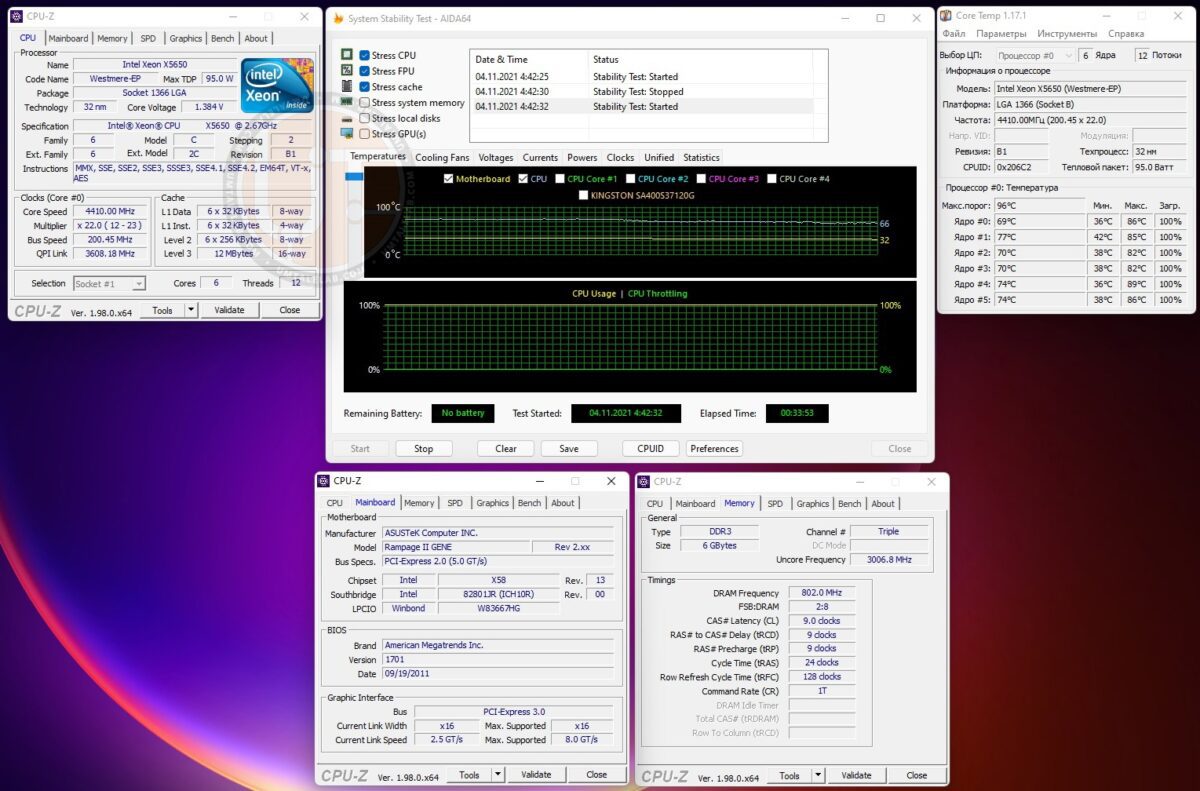Open the Bench tab in the CPU-Z Memory window
The image size is (1200, 791).
click(x=849, y=504)
